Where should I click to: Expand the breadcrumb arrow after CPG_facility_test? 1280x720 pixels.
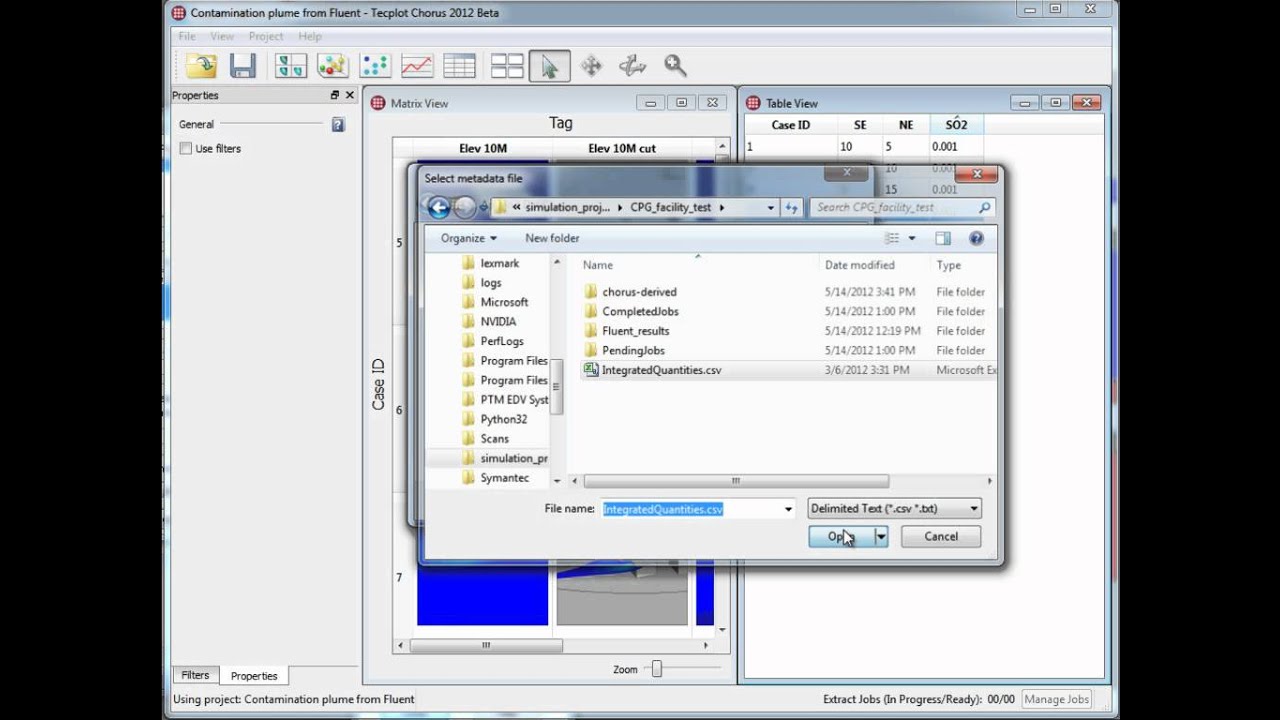coord(722,207)
